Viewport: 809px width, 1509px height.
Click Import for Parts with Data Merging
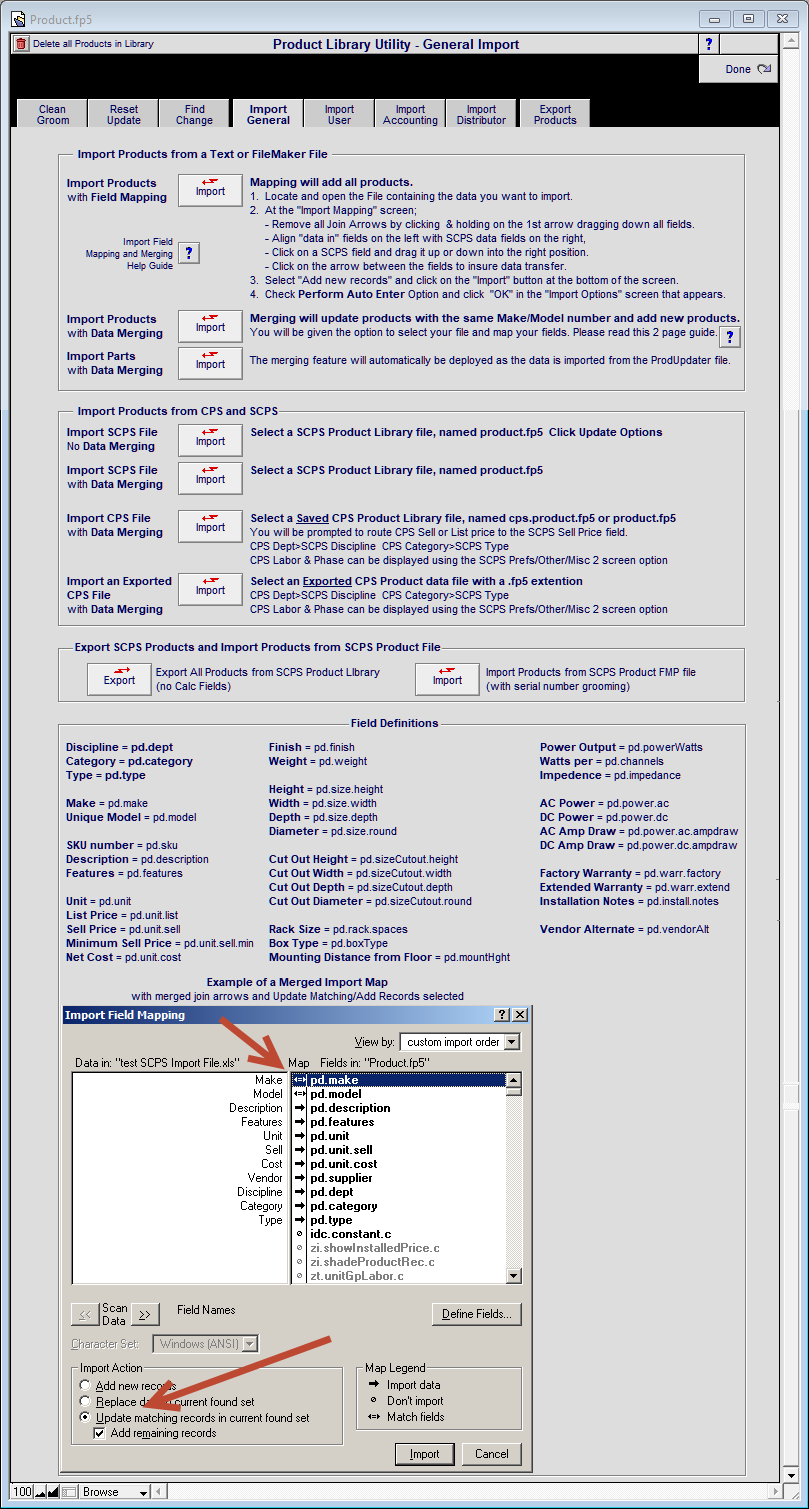tap(210, 363)
